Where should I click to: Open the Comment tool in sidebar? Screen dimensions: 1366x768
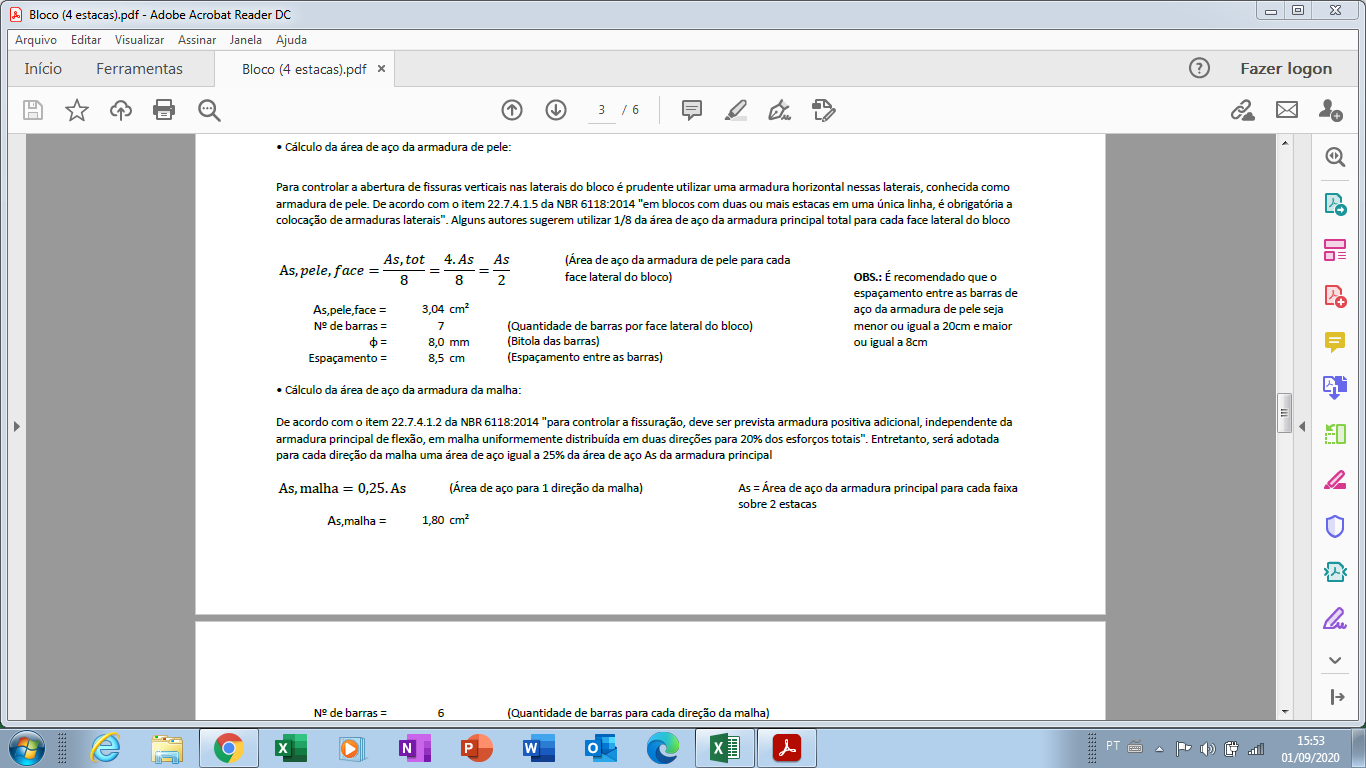(1335, 342)
